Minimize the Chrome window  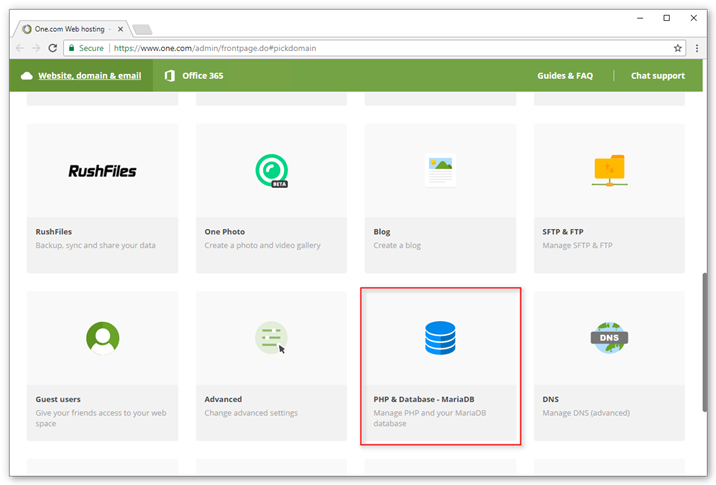tap(640, 18)
